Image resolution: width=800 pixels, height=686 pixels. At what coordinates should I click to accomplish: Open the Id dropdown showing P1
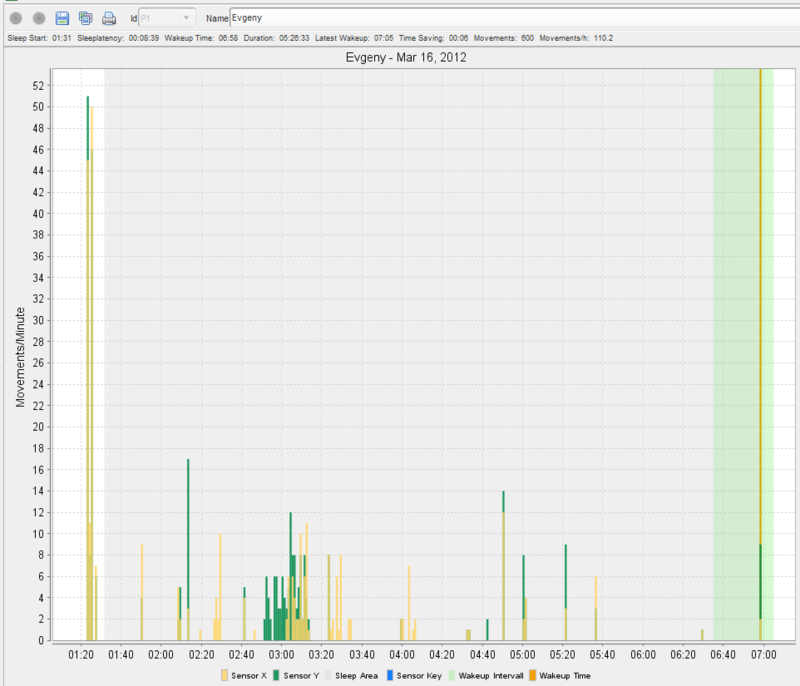pos(166,18)
